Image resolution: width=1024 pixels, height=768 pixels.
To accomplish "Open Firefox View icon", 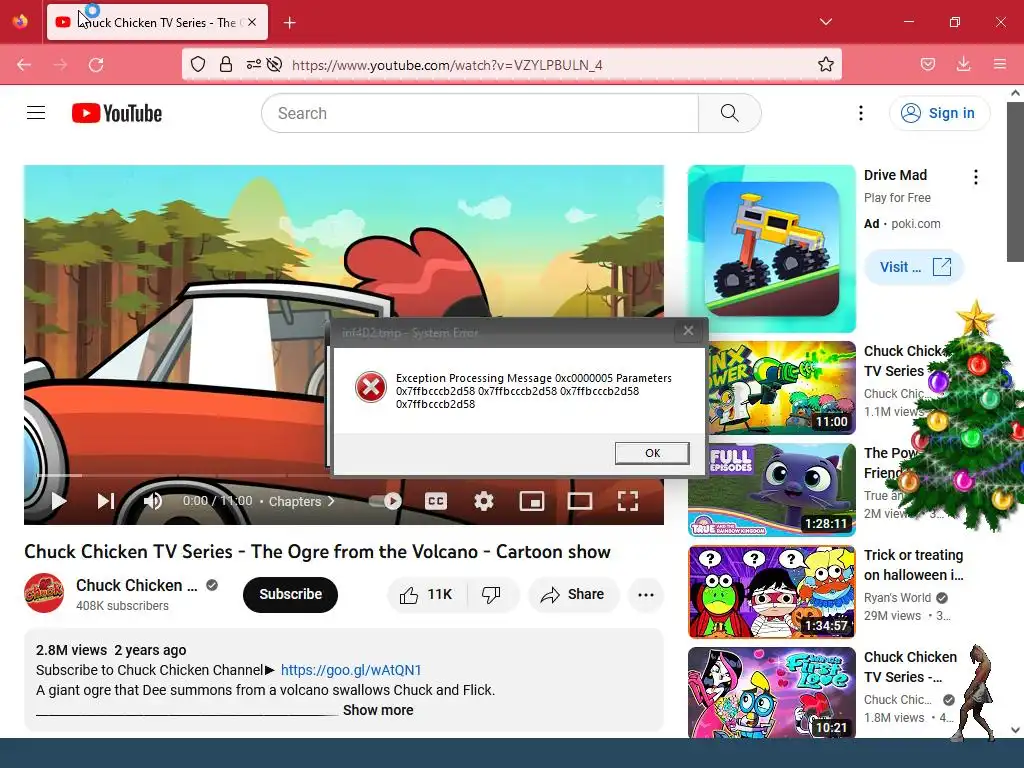I will pos(20,22).
